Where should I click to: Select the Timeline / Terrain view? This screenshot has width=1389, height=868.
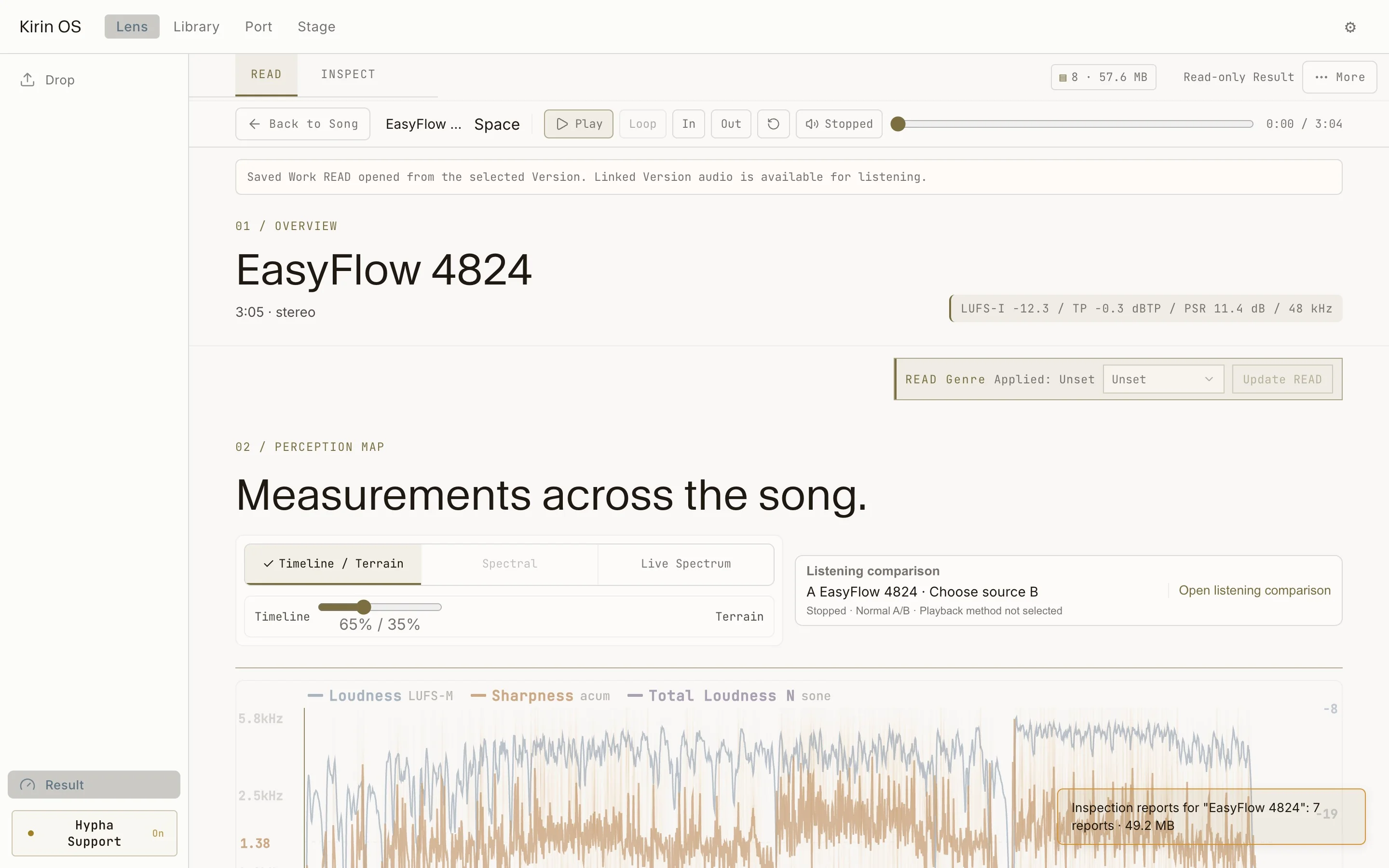[333, 564]
